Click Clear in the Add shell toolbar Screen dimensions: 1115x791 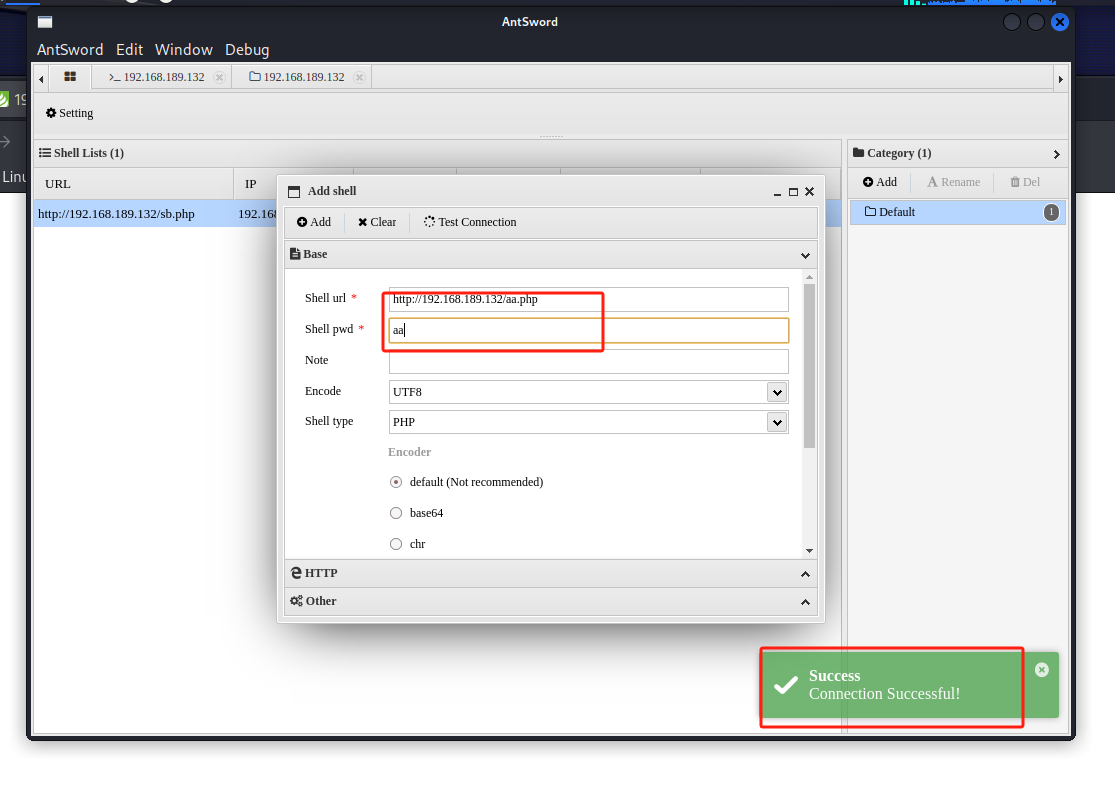point(377,222)
